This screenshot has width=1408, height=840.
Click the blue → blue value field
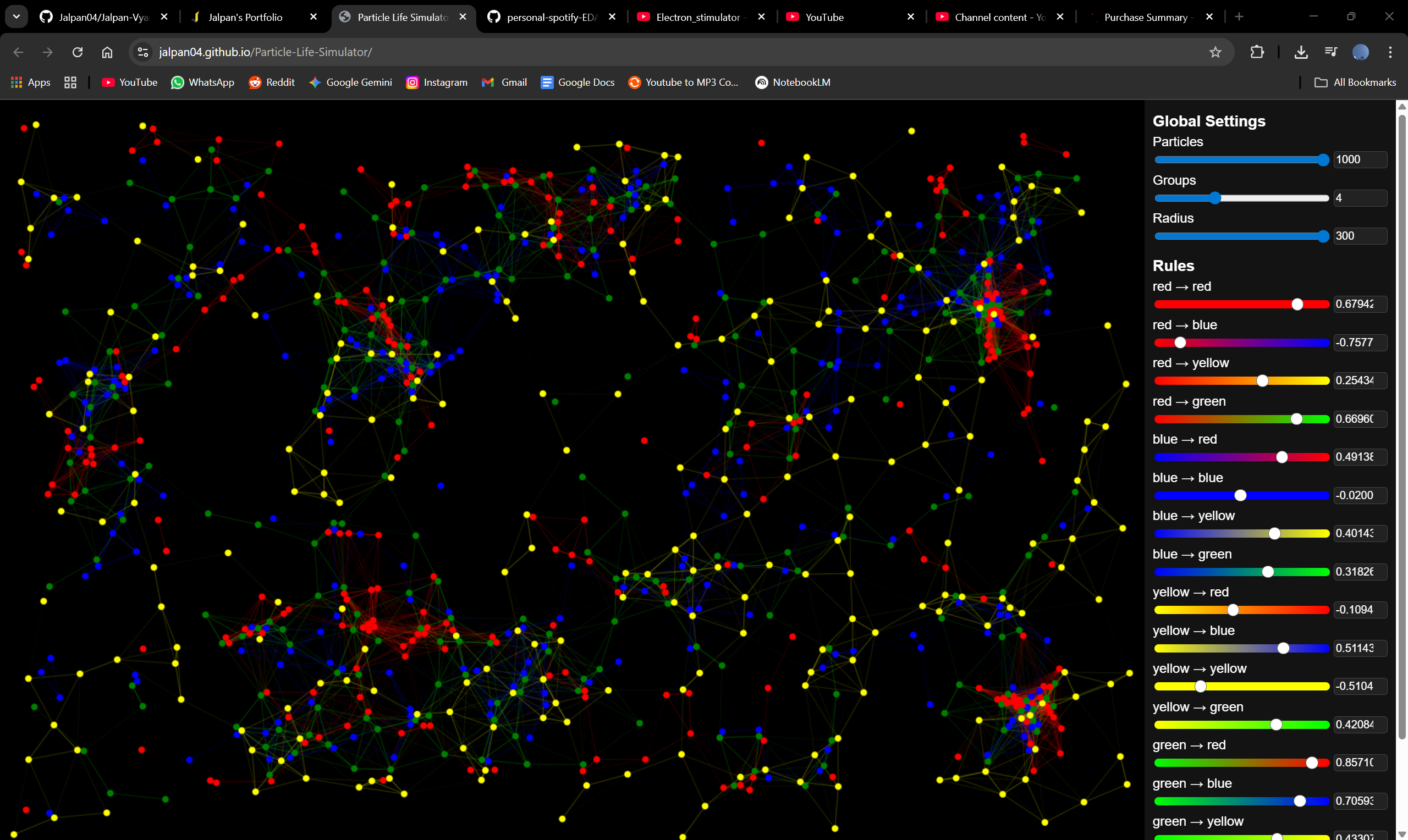tap(1360, 495)
